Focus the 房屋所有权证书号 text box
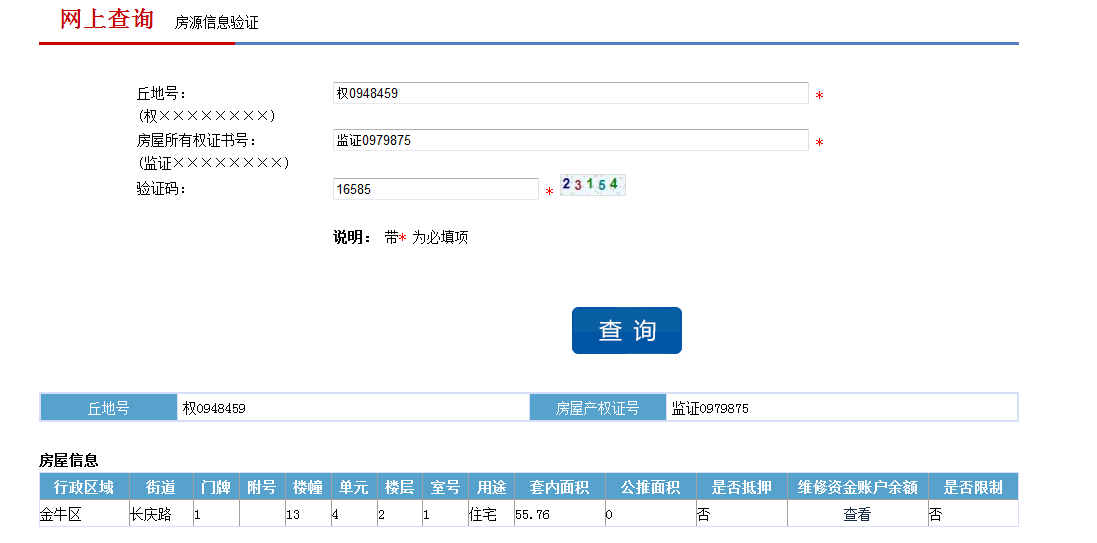 570,140
